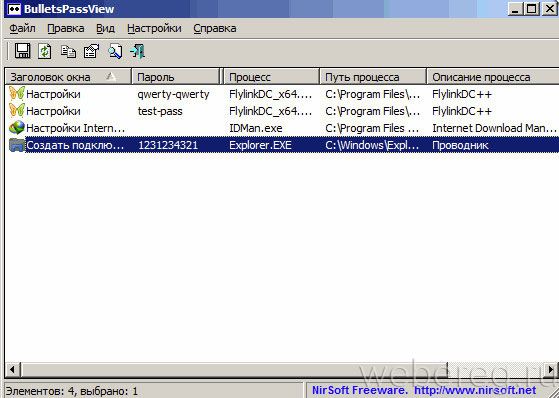Click the Find magnifier toolbar icon
The height and width of the screenshot is (398, 559).
coord(115,51)
